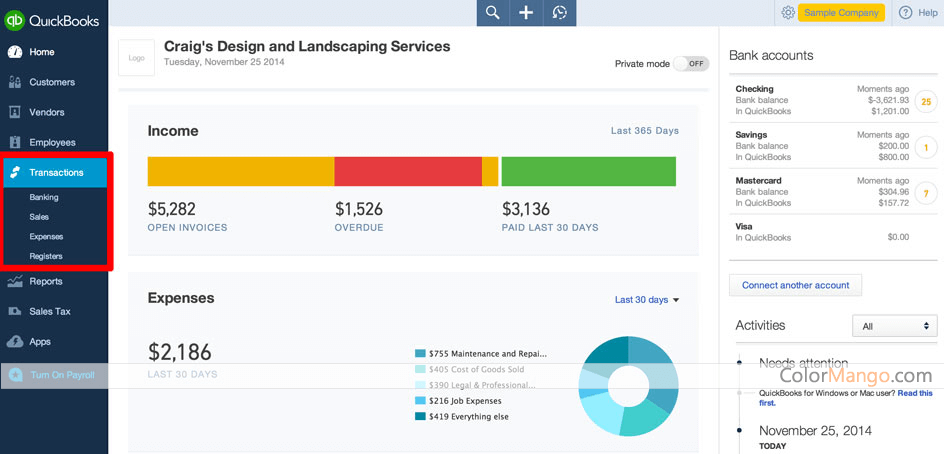The width and height of the screenshot is (944, 454).
Task: Click the November 25, 2014 activity date
Action: pos(815,431)
